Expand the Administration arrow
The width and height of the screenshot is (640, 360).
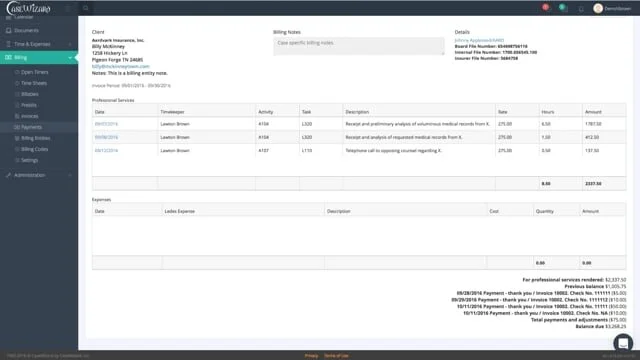tap(70, 175)
